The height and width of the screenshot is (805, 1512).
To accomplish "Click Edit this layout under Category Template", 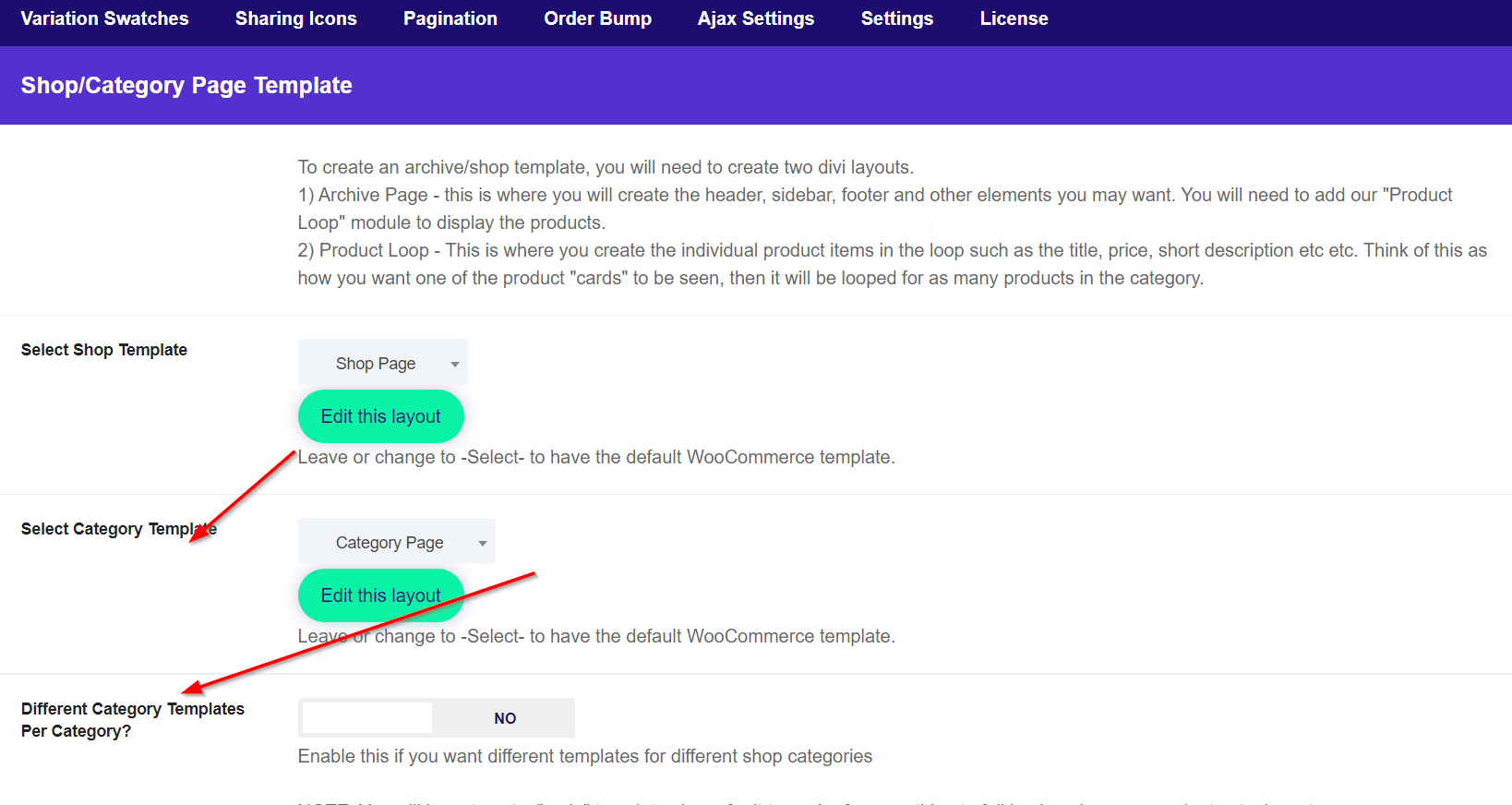I will click(380, 595).
